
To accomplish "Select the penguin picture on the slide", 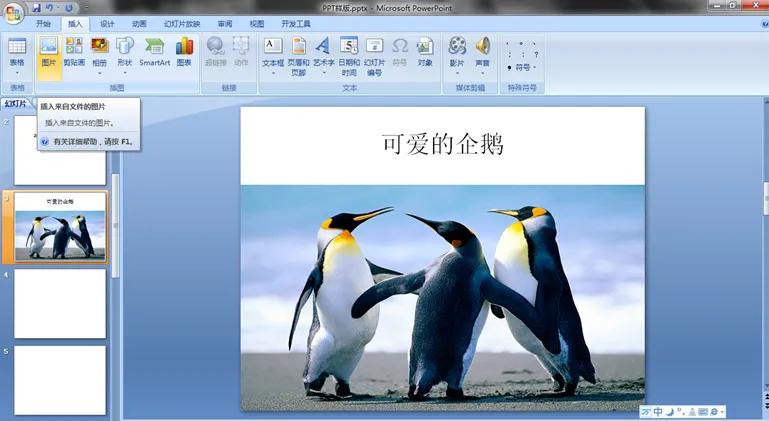I will tap(442, 298).
